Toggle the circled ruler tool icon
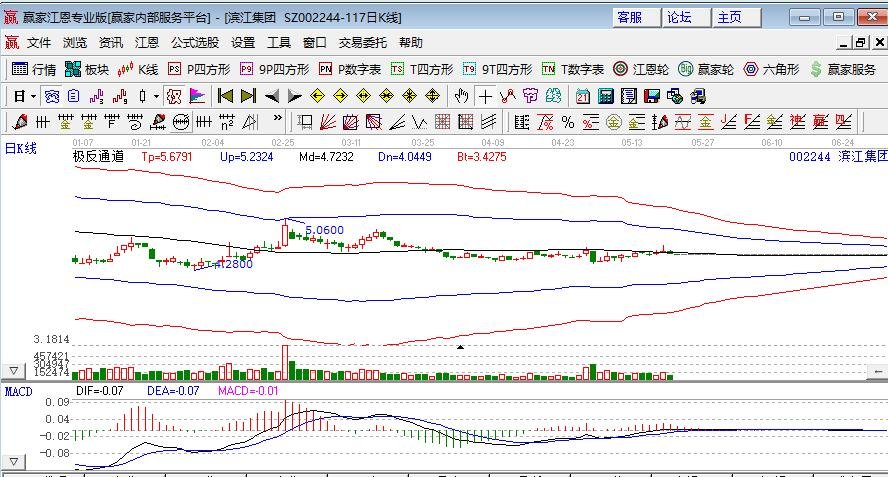Screen dimensions: 888x477 coord(181,122)
